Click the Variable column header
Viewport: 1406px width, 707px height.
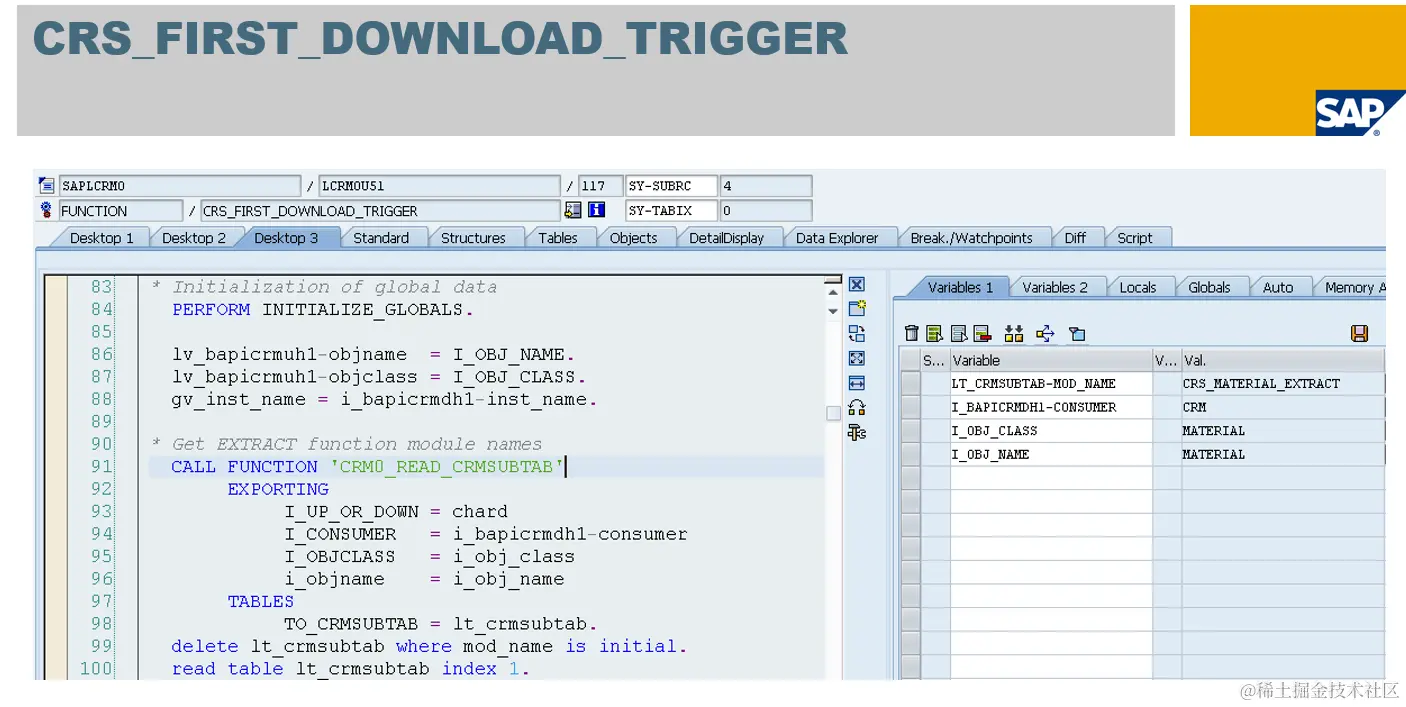[1051, 360]
